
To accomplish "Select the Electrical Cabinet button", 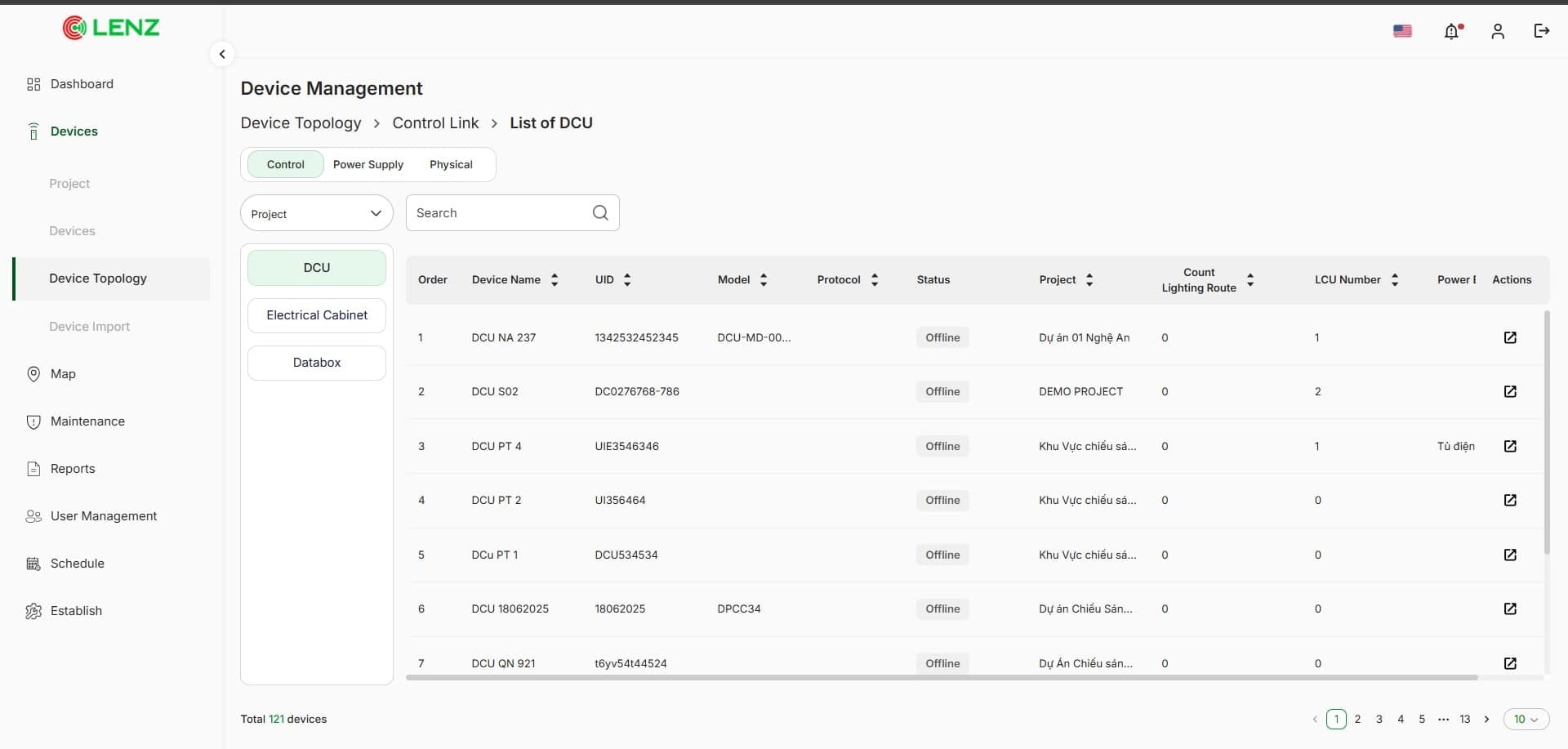I will (x=317, y=315).
